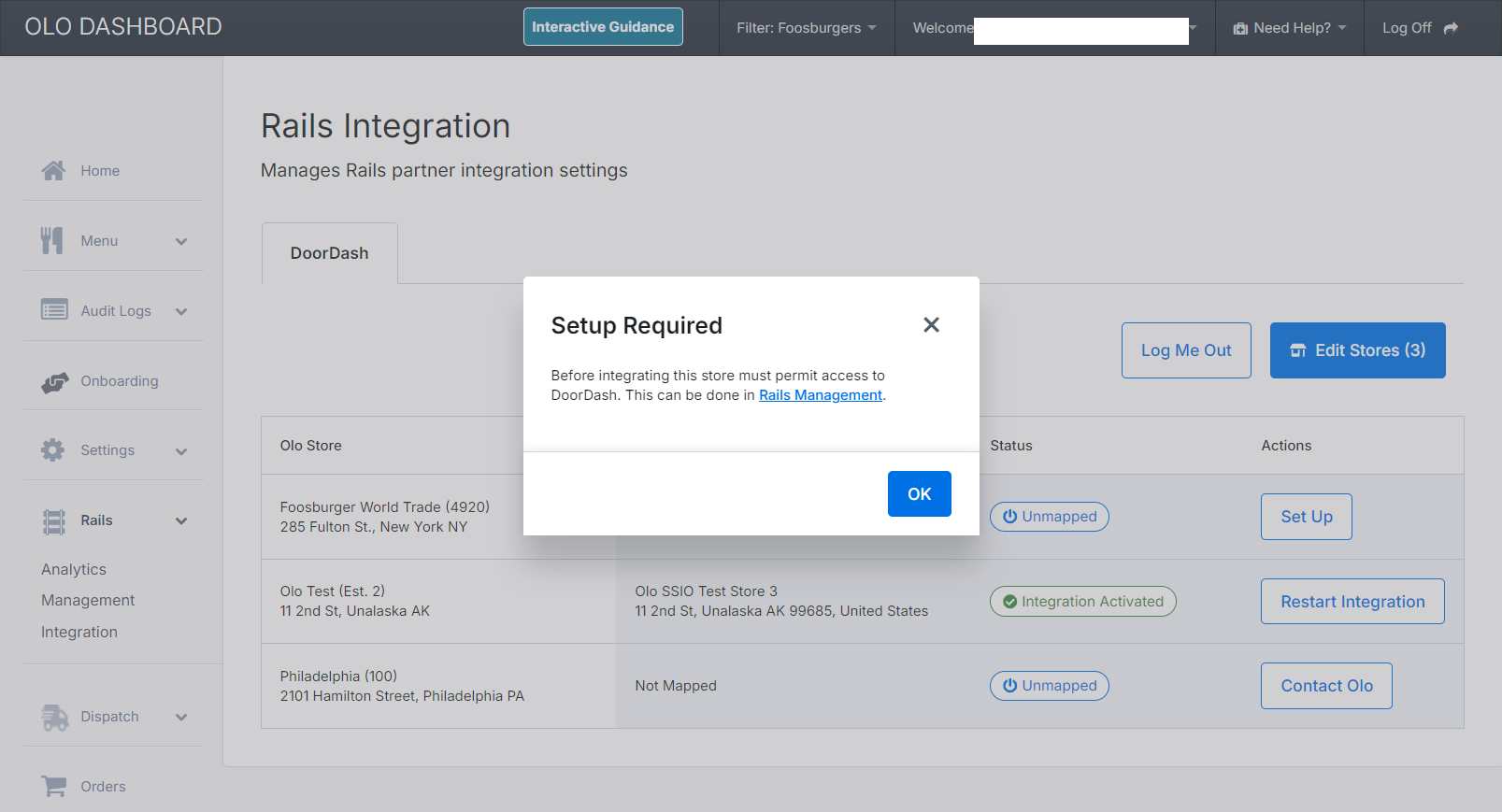The width and height of the screenshot is (1502, 812).
Task: Open Home in the sidebar
Action: [x=100, y=171]
